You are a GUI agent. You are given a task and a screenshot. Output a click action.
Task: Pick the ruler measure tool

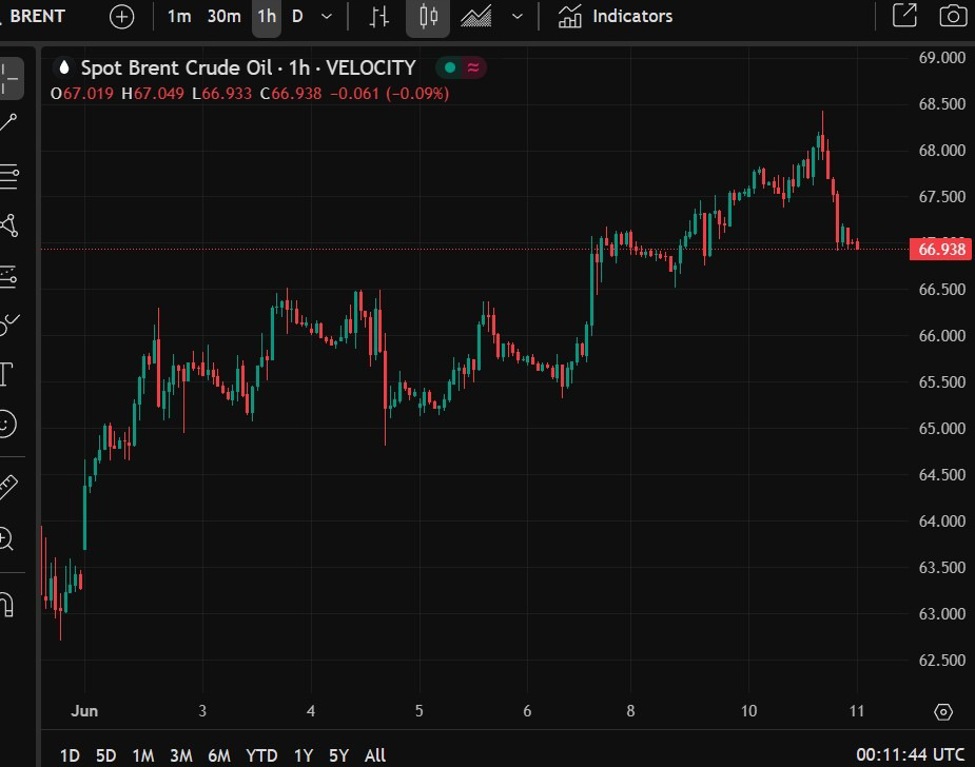pyautogui.click(x=8, y=487)
